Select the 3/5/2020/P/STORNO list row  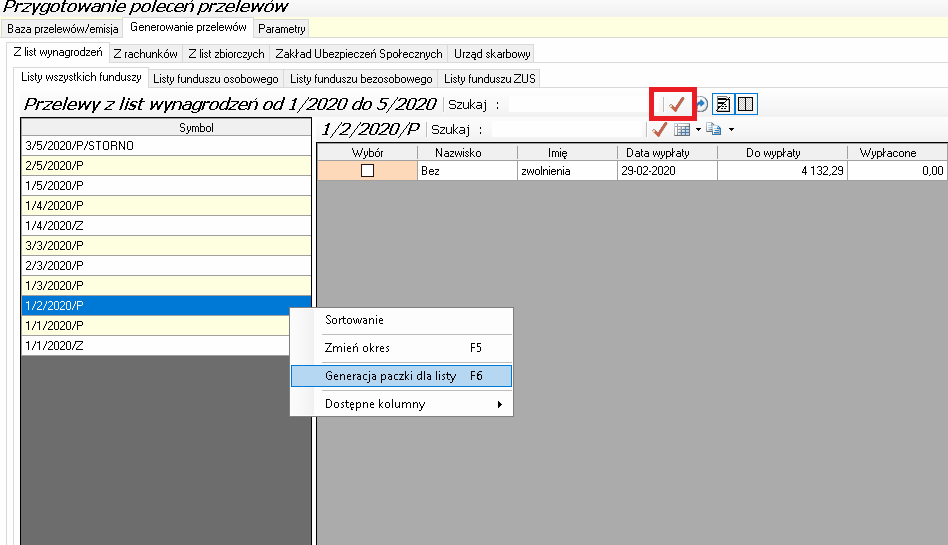coord(166,146)
